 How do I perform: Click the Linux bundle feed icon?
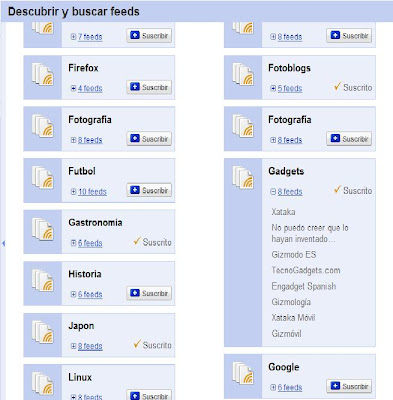[x=43, y=384]
